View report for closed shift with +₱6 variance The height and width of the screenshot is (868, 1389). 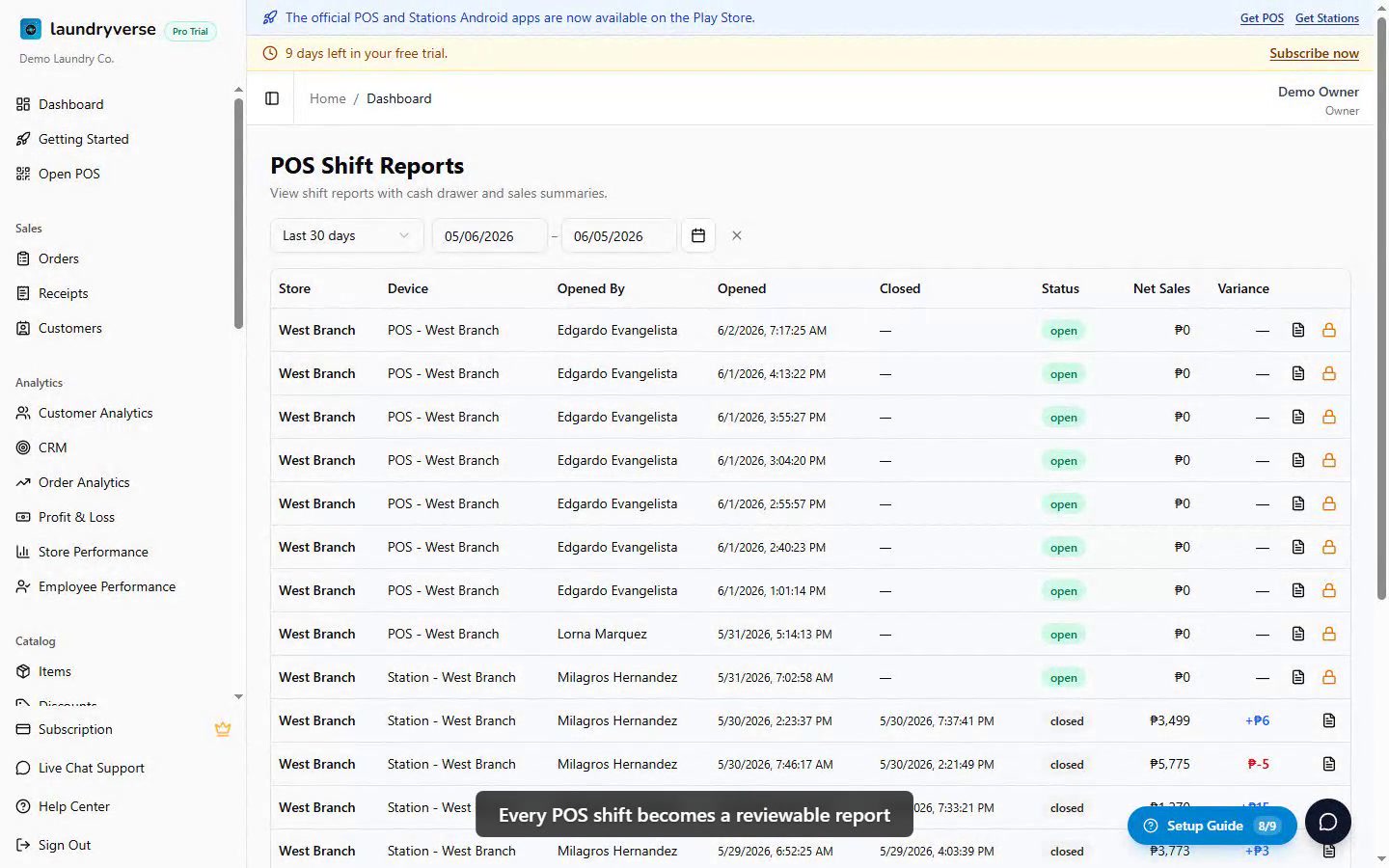coord(1329,720)
